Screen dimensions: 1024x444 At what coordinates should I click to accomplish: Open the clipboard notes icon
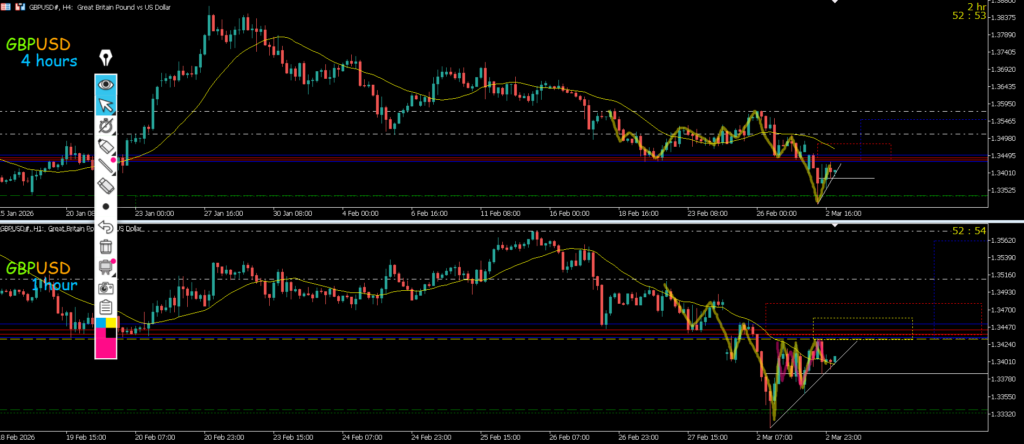point(105,306)
